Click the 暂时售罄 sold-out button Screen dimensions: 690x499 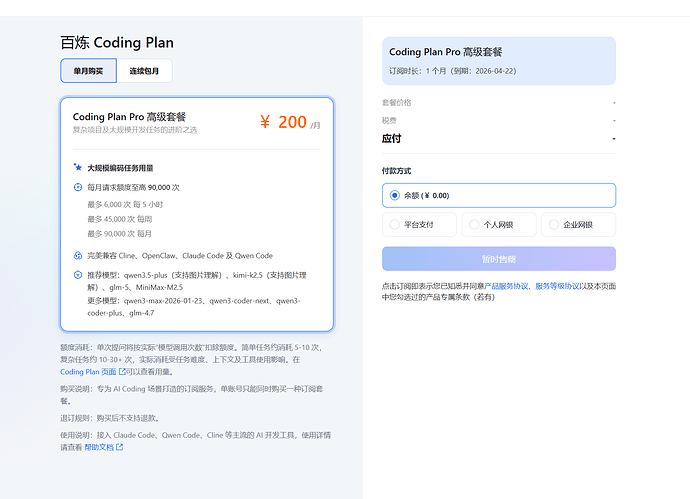click(x=499, y=259)
